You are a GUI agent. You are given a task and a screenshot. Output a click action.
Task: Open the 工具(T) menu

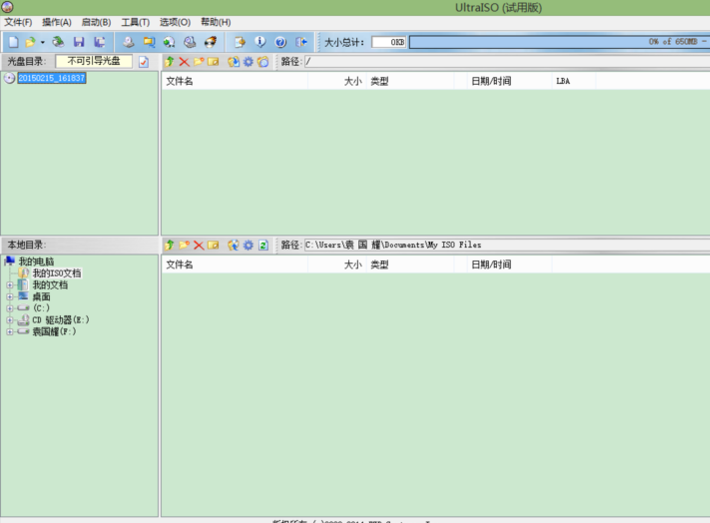pos(135,22)
